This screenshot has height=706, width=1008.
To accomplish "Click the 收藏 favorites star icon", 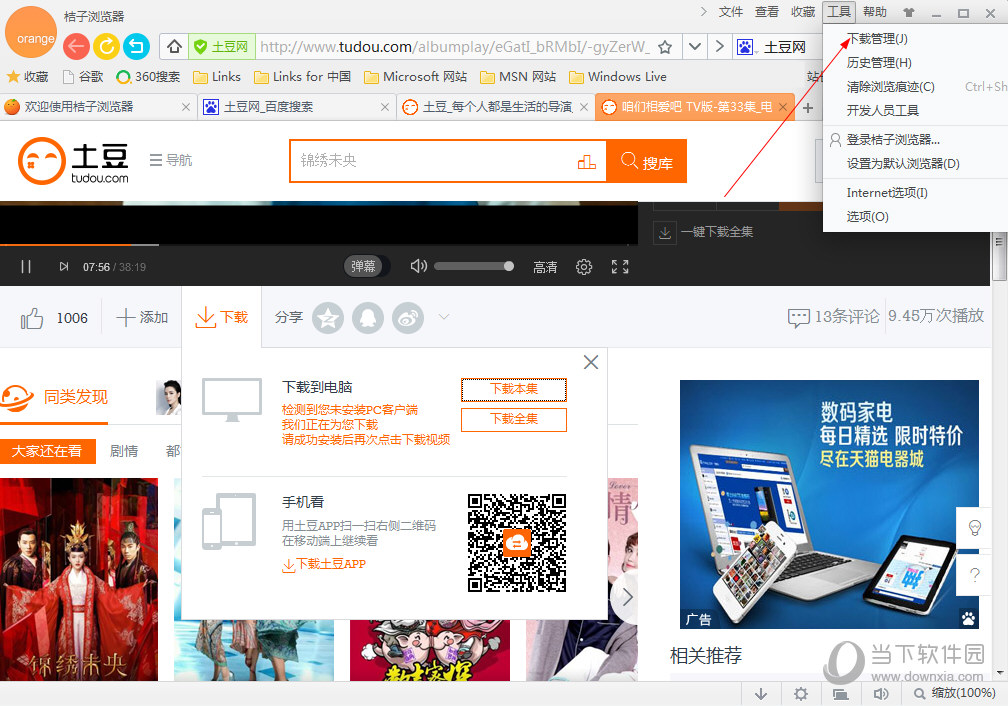I will tap(12, 76).
